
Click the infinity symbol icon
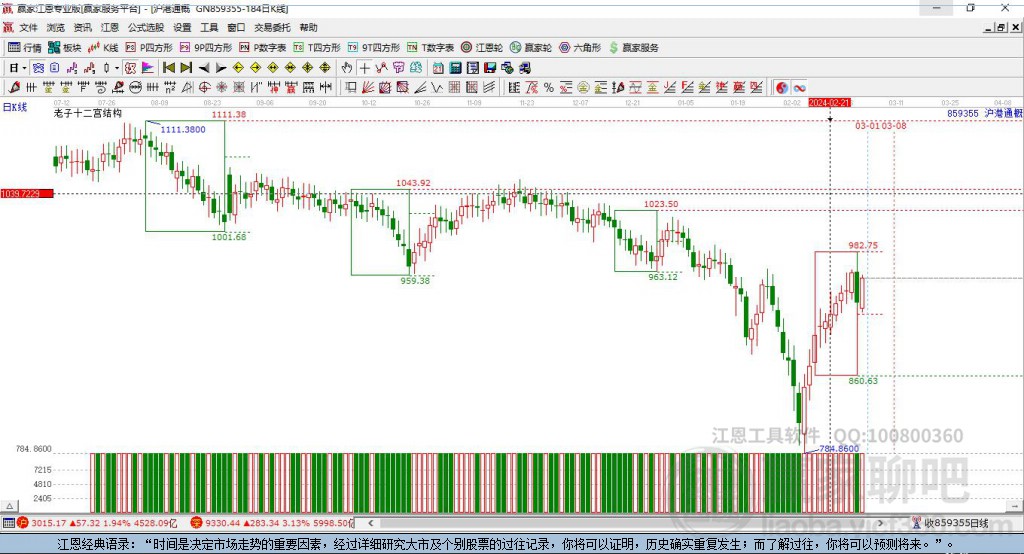799,88
